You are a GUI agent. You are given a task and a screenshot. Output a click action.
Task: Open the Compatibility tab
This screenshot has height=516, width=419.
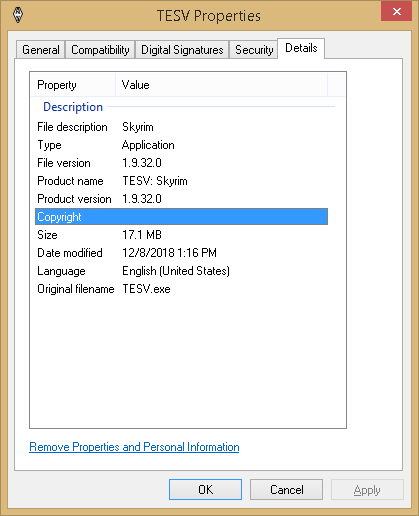coord(100,50)
